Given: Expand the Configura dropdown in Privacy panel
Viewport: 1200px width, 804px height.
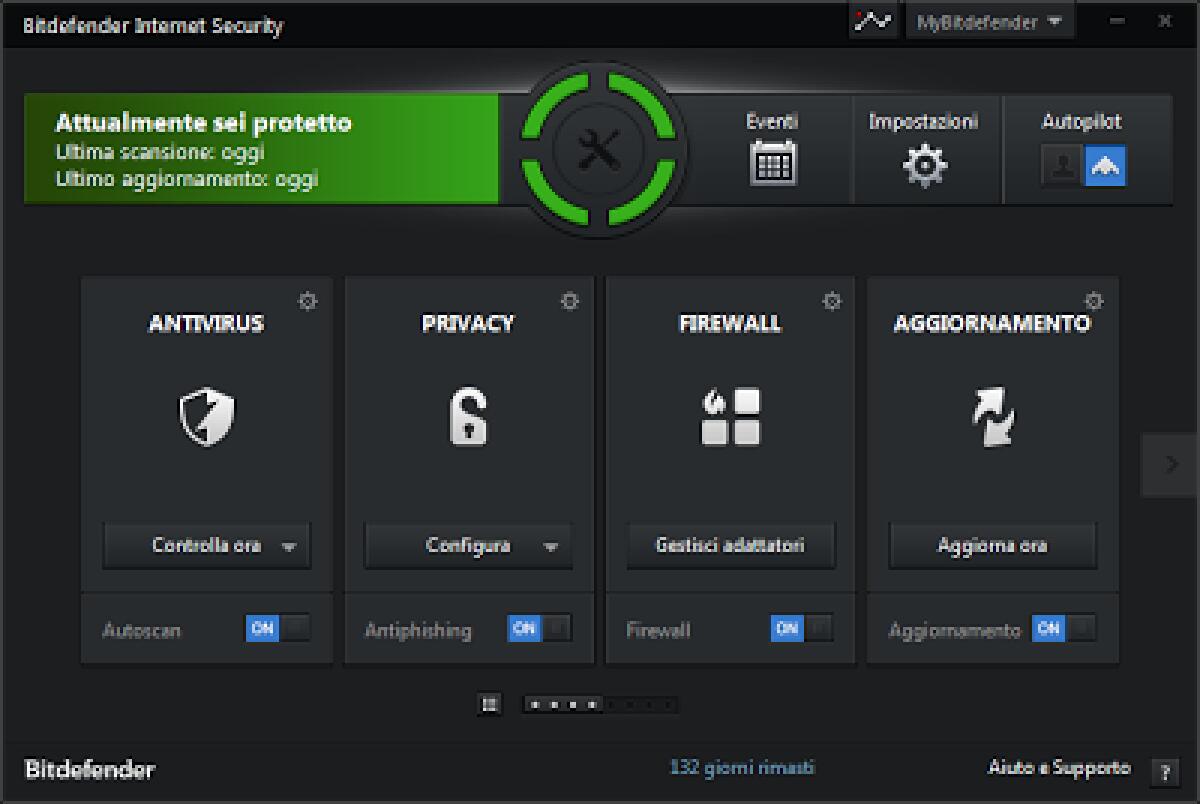Looking at the screenshot, I should 551,546.
